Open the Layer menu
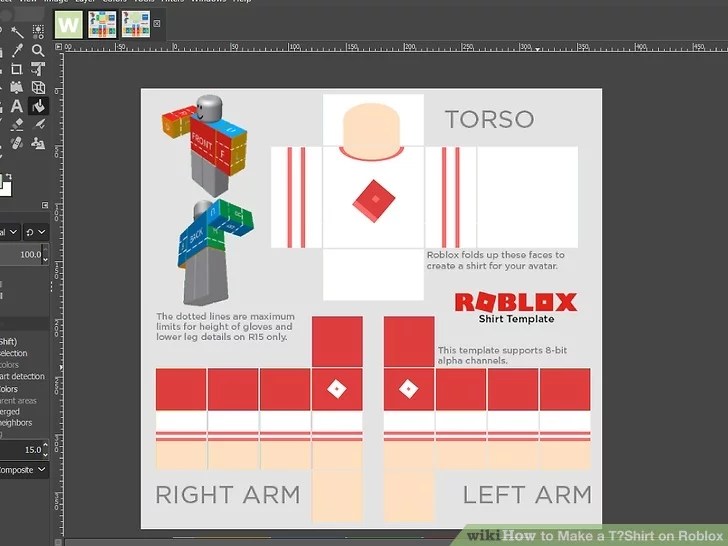This screenshot has width=728, height=546. (85, 1)
